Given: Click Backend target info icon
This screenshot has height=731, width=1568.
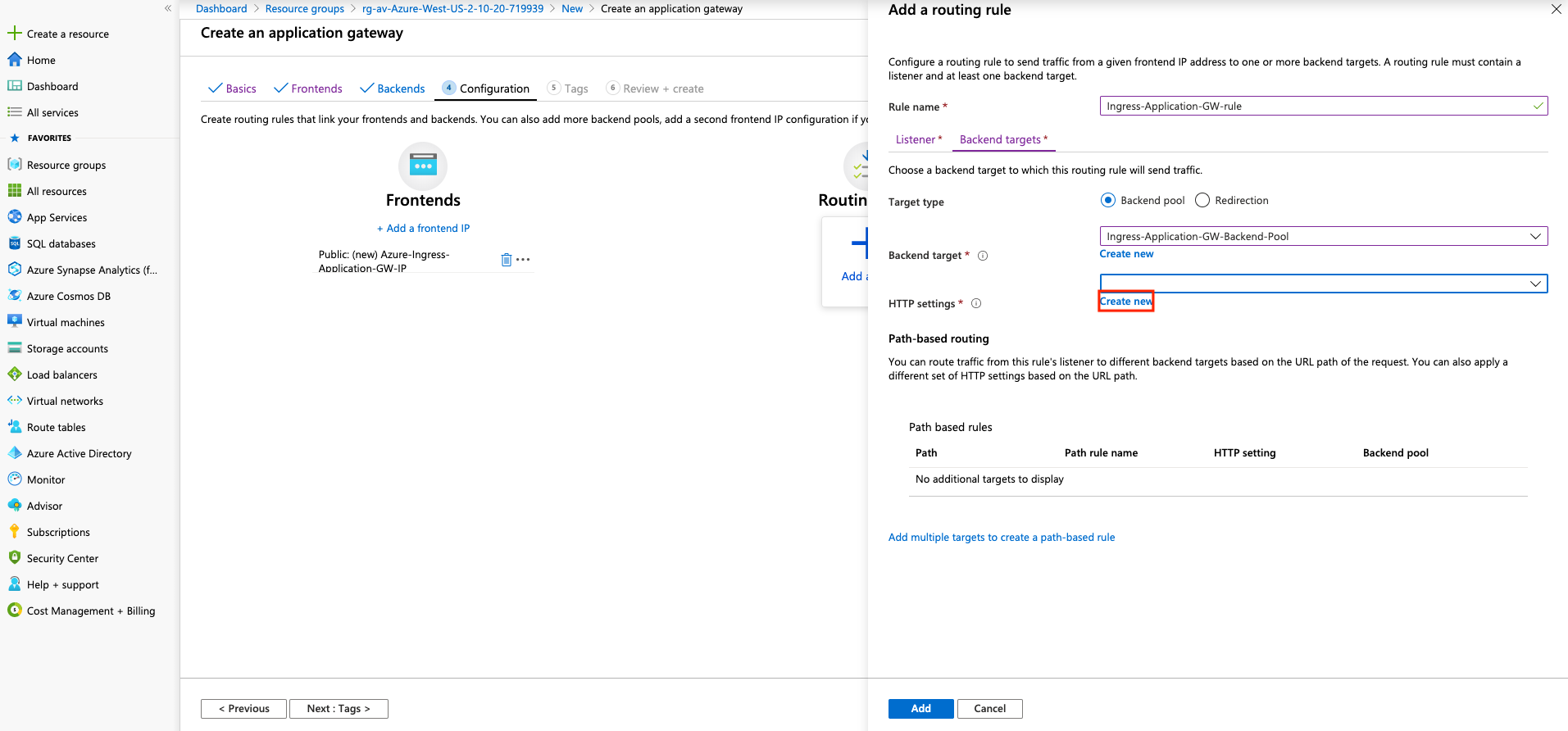Looking at the screenshot, I should 983,256.
